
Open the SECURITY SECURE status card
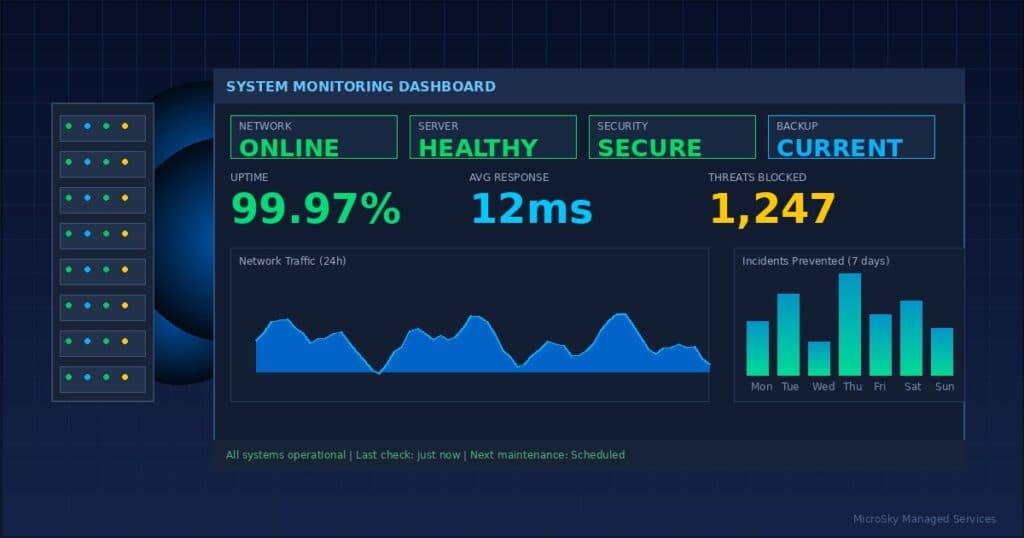click(672, 137)
